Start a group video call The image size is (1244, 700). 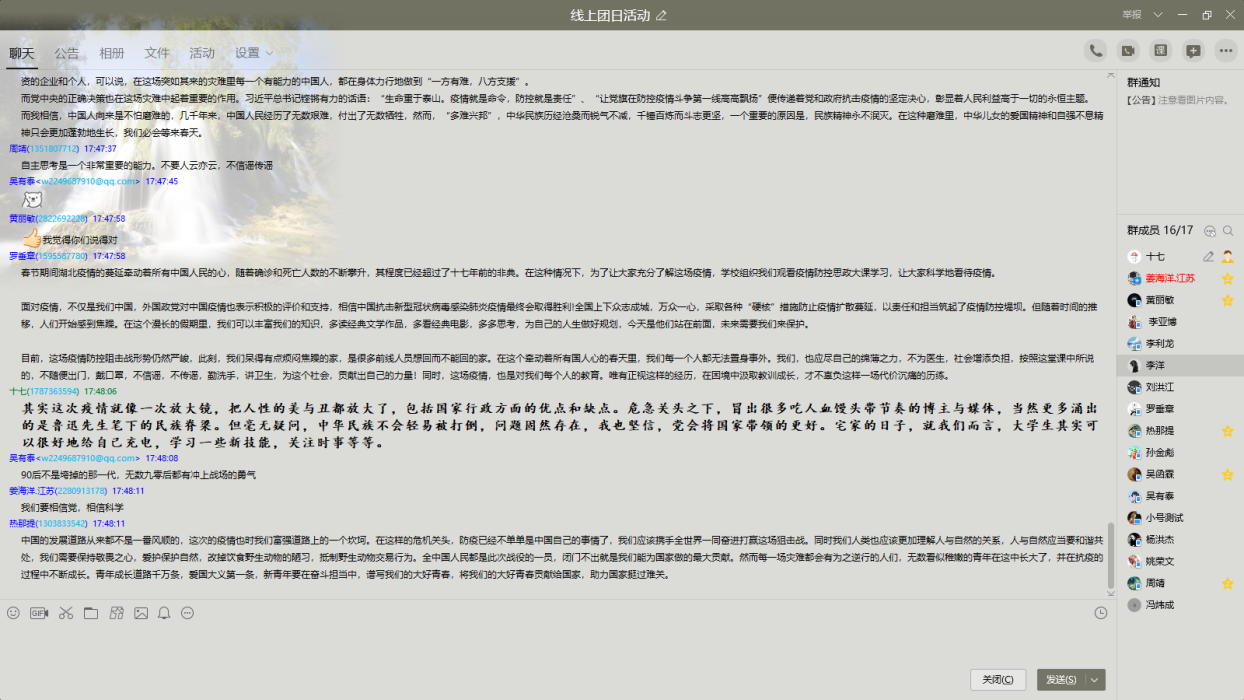tap(1128, 51)
